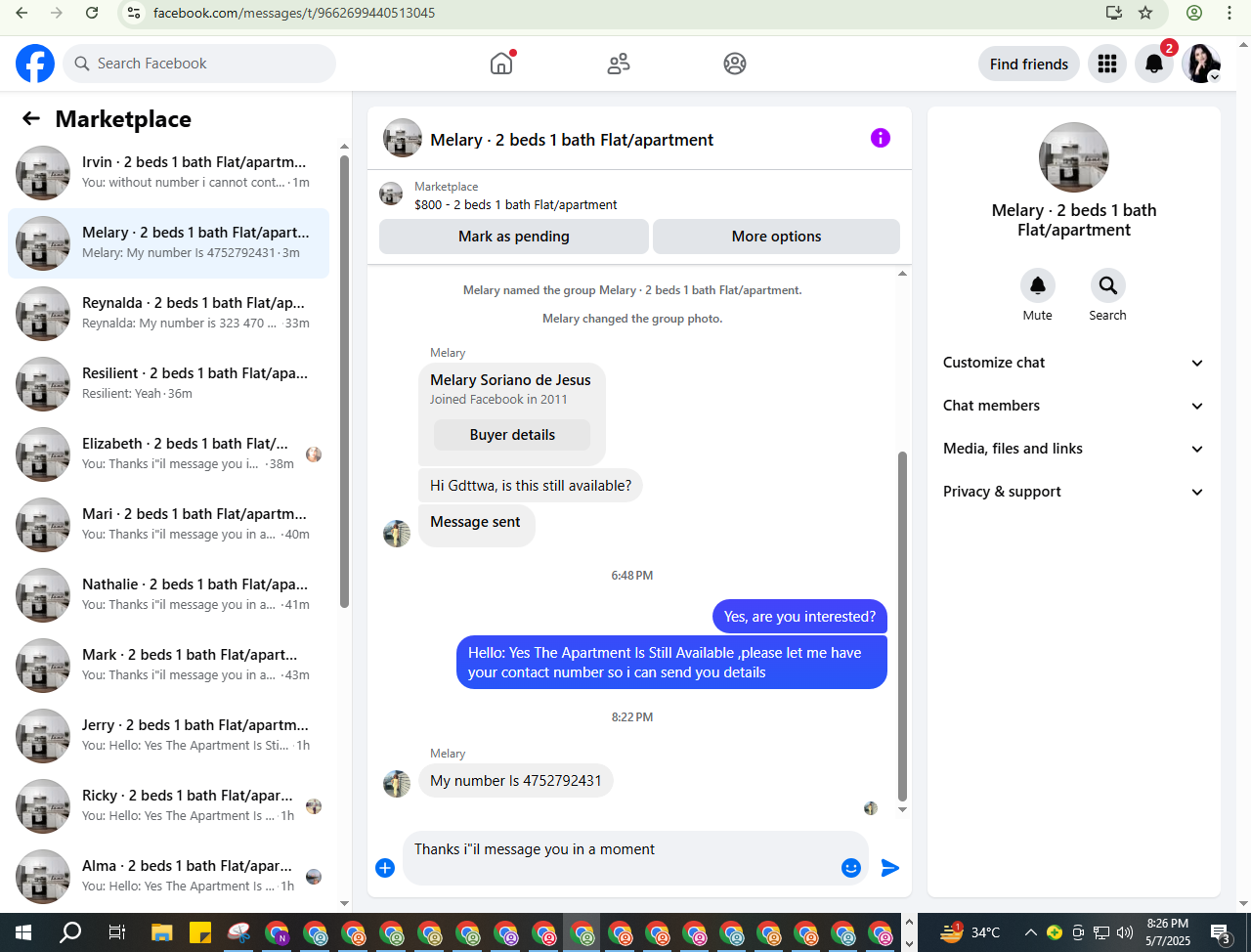Open the Elizabeth conversation

(x=169, y=454)
